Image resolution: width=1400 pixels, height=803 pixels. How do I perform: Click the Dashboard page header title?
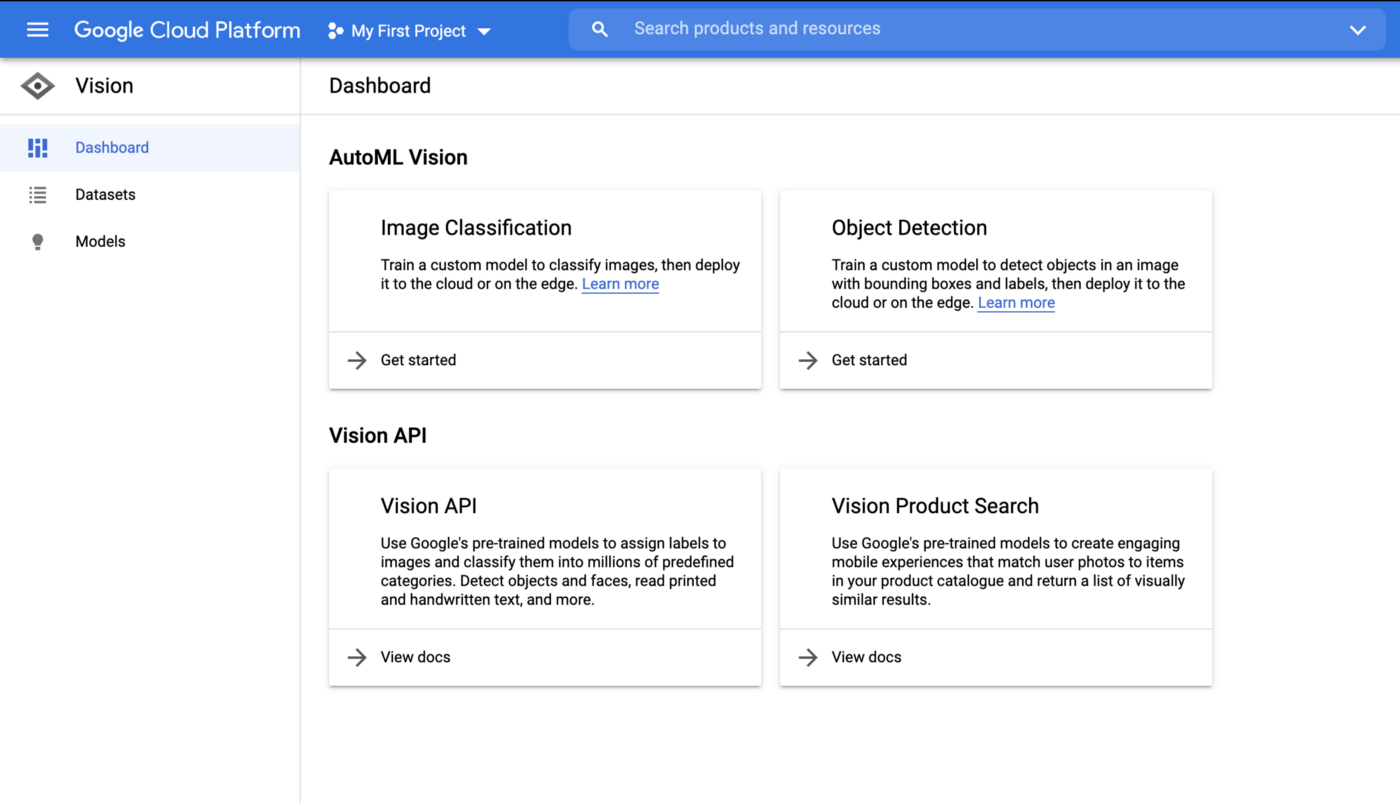click(x=380, y=86)
